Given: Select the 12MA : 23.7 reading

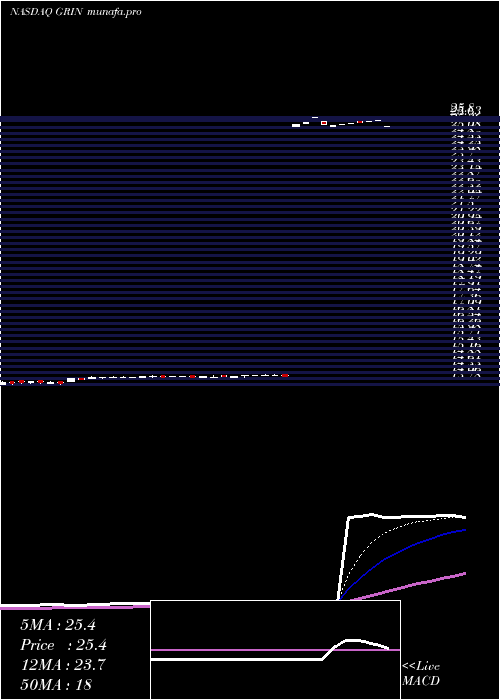Looking at the screenshot, I should (63, 665).
